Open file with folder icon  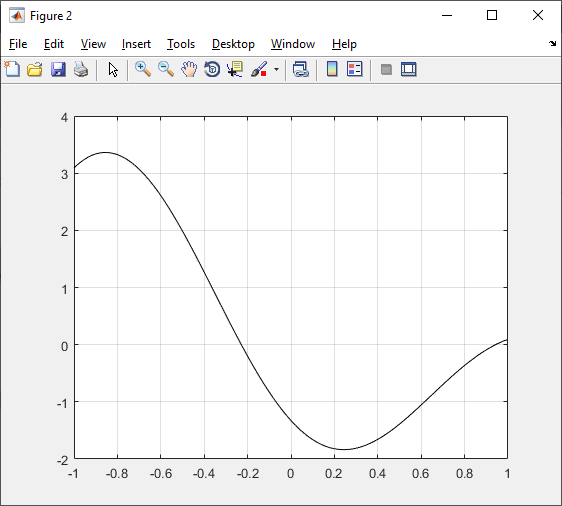click(35, 69)
